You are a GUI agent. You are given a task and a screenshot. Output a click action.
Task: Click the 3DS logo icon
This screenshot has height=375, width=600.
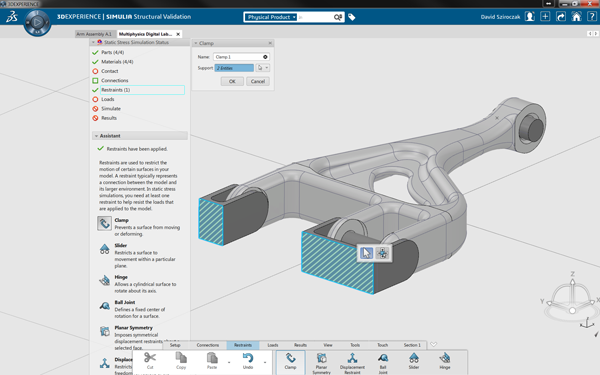pos(11,17)
